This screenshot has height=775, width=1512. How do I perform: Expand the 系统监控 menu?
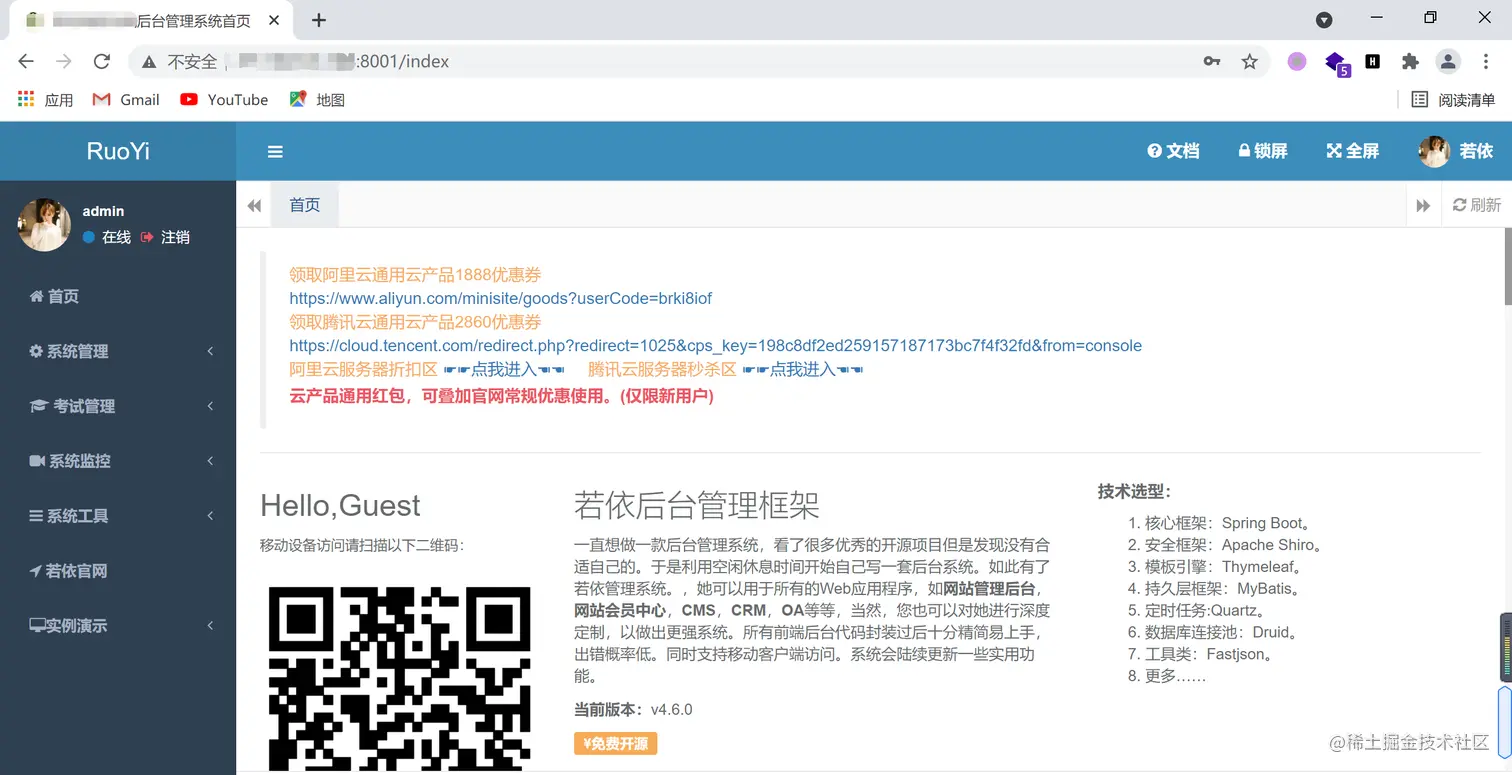pyautogui.click(x=118, y=461)
